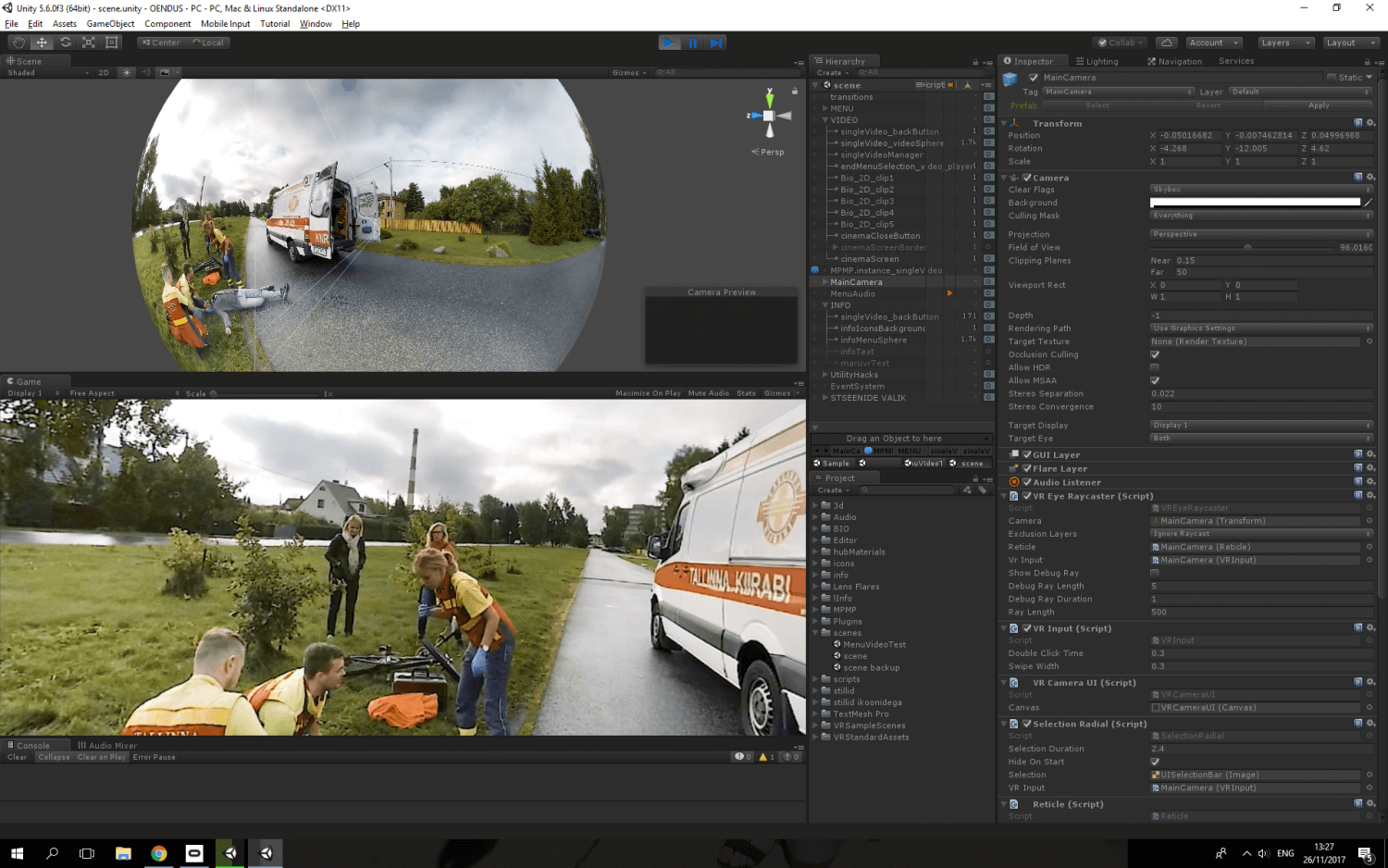
Task: Open the Tag dropdown
Action: 1119,92
